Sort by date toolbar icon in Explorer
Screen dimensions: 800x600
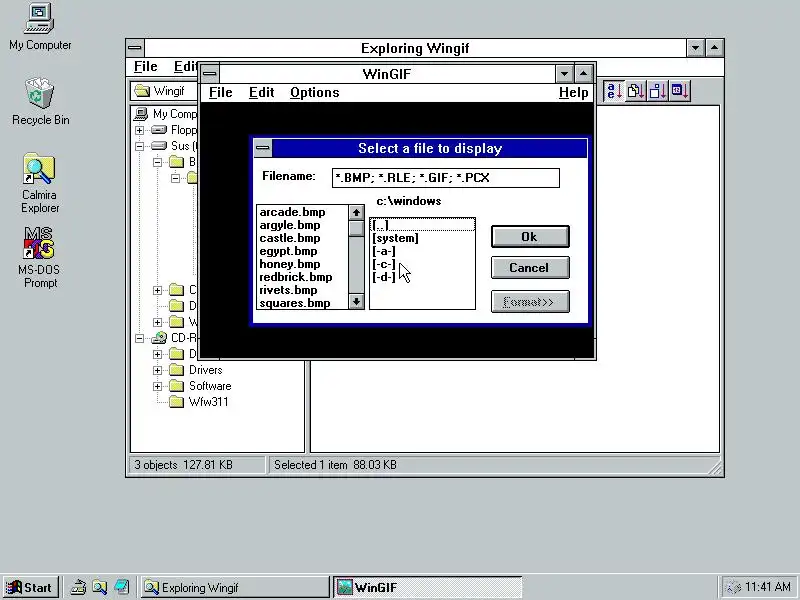click(680, 91)
